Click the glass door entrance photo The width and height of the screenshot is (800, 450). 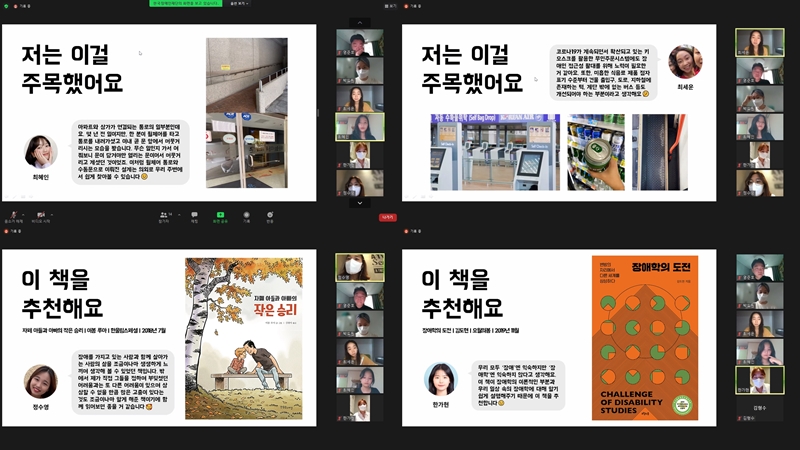coord(247,151)
